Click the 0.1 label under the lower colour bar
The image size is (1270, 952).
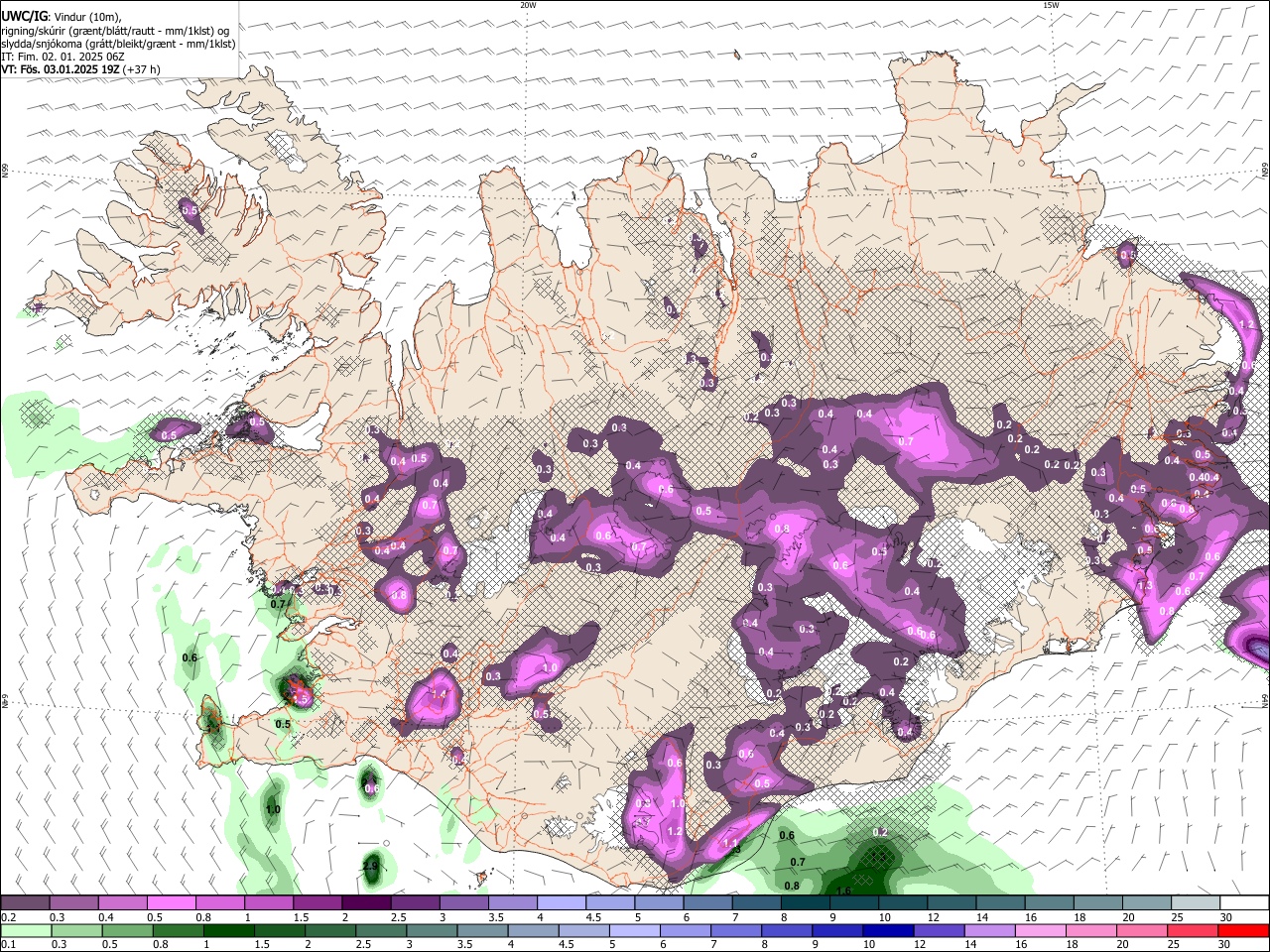[8, 945]
